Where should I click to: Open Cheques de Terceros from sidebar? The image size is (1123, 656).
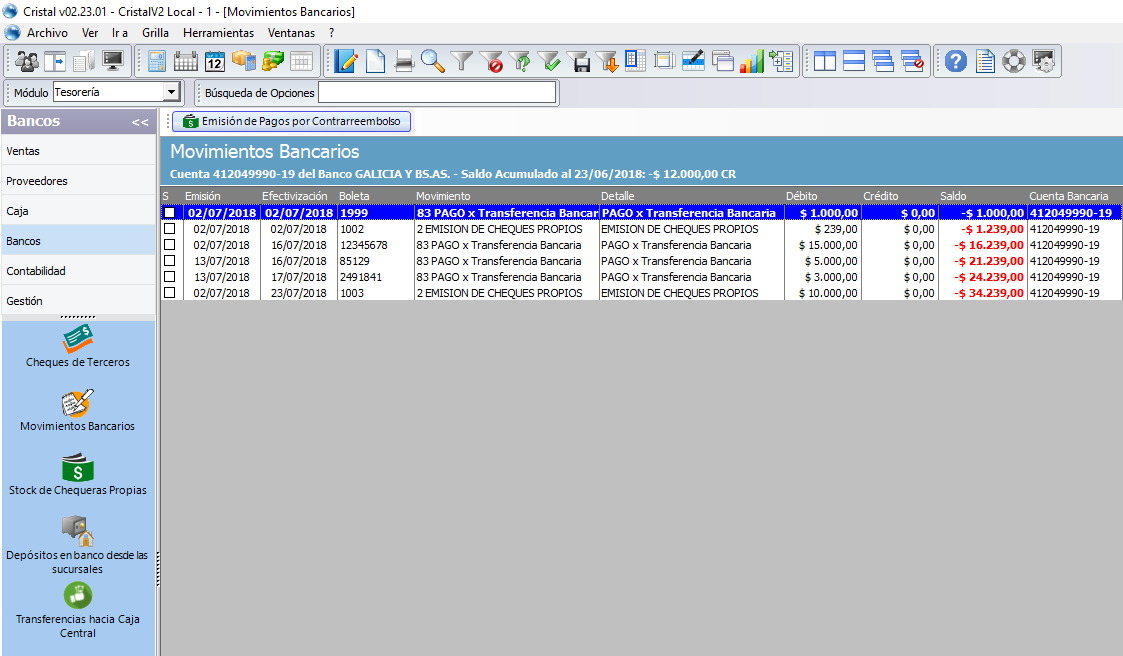pyautogui.click(x=78, y=346)
